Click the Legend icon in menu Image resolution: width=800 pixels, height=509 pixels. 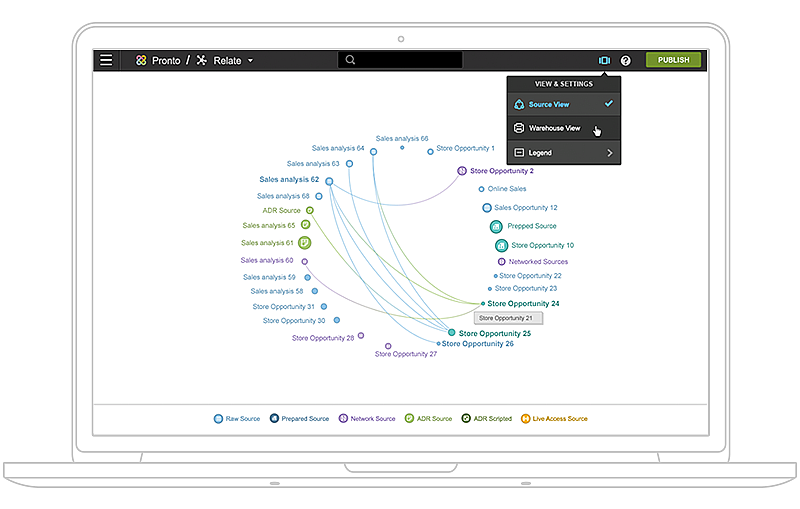519,152
